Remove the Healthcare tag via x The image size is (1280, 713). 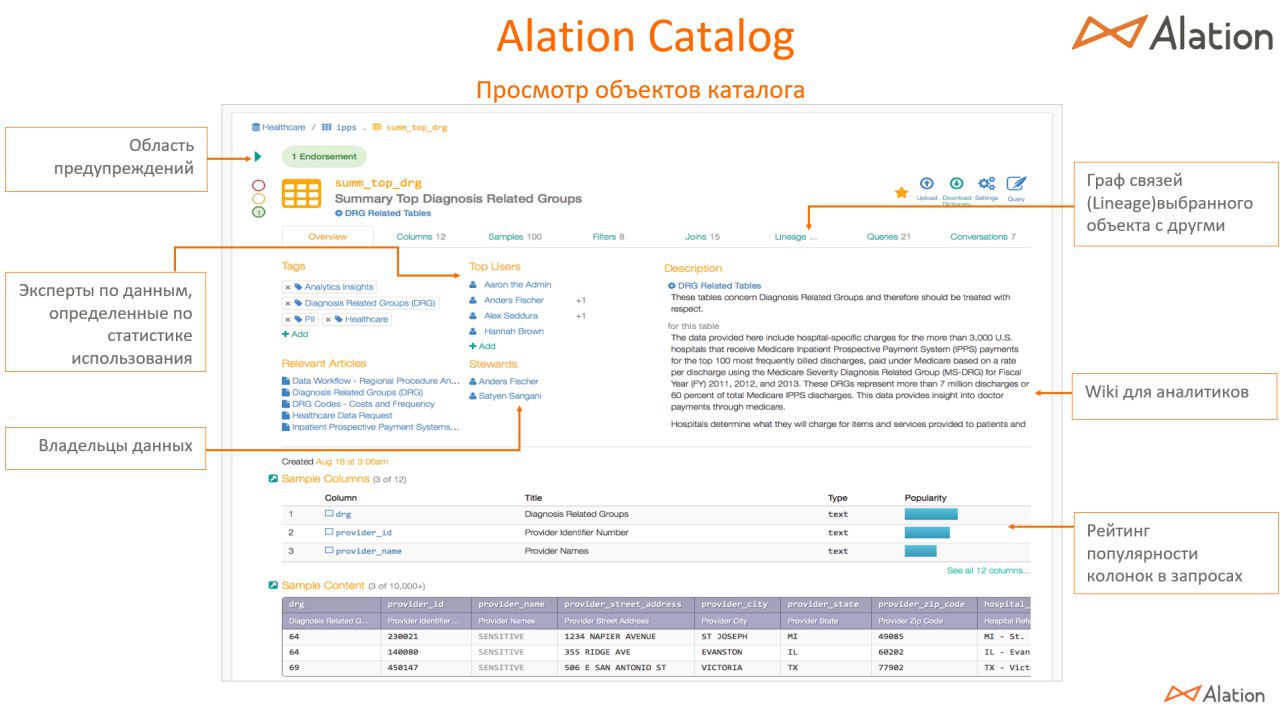(329, 319)
